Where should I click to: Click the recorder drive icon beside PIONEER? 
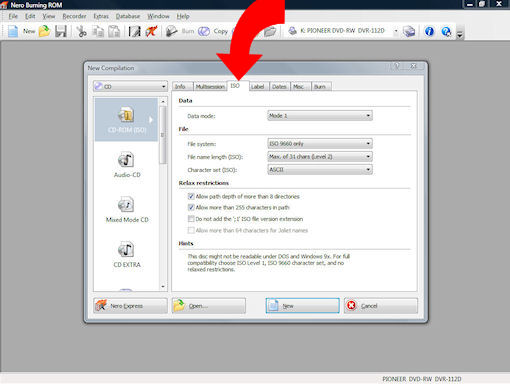click(292, 31)
